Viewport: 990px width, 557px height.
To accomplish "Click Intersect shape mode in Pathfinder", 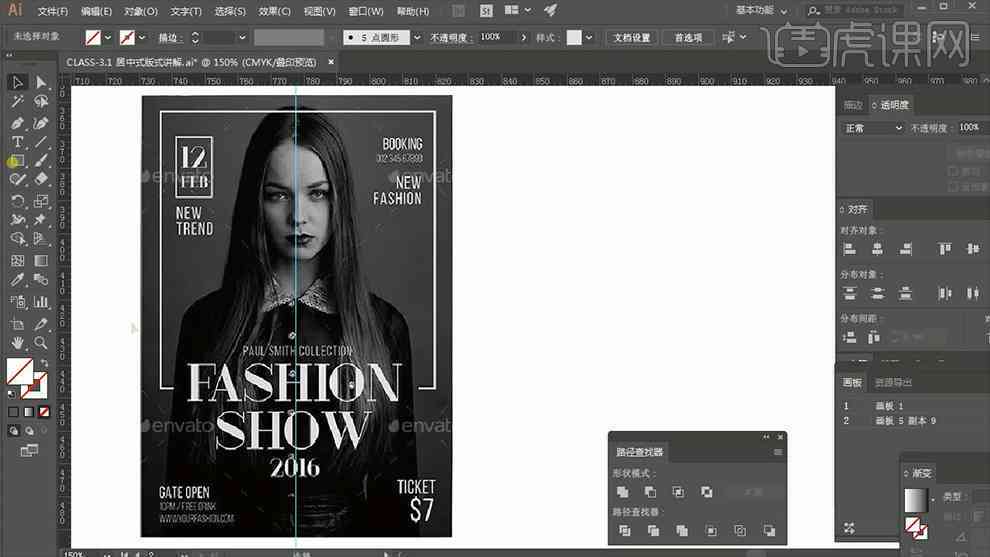I will pyautogui.click(x=678, y=492).
